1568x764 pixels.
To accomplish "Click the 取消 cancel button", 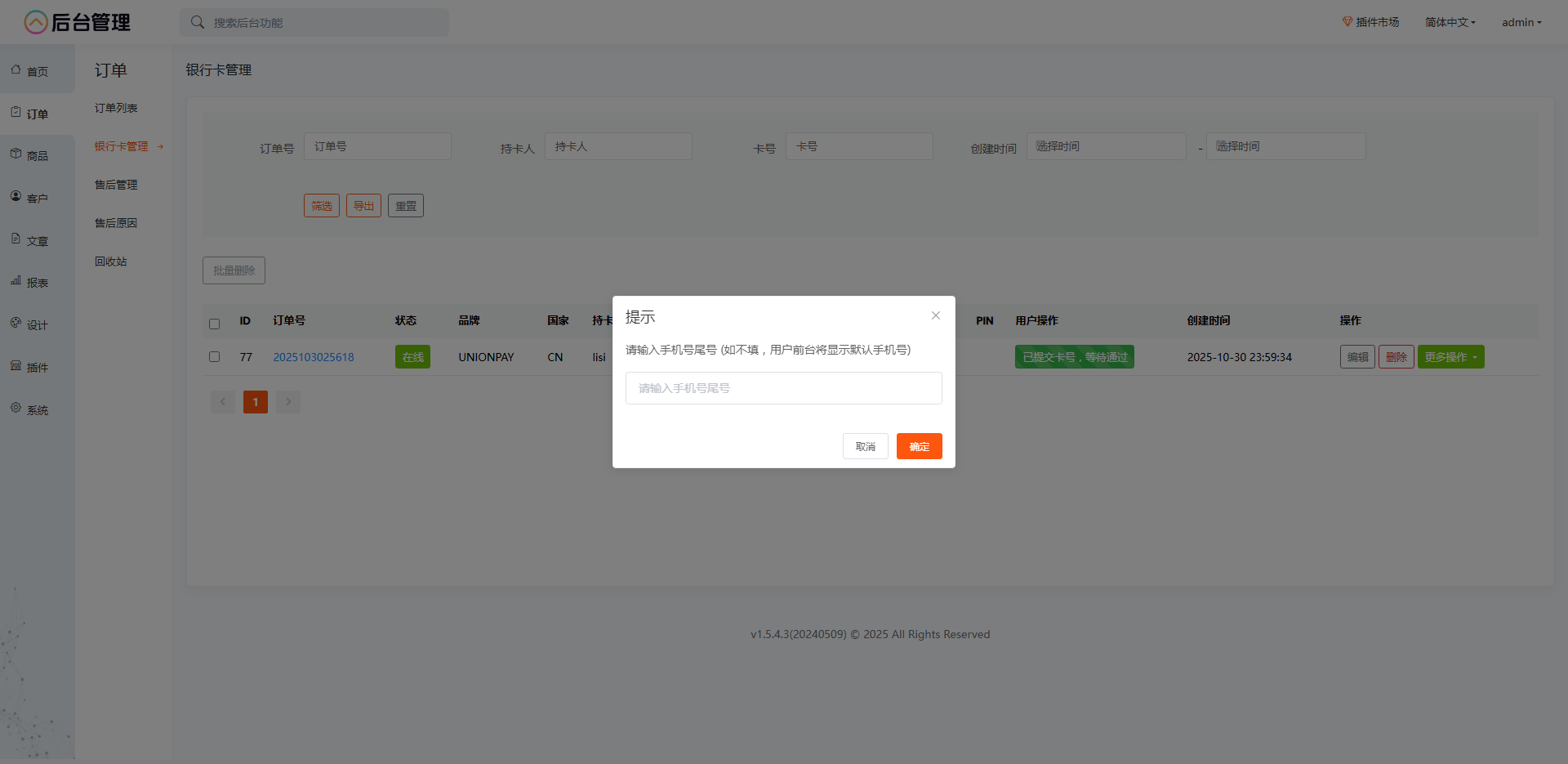I will [865, 446].
